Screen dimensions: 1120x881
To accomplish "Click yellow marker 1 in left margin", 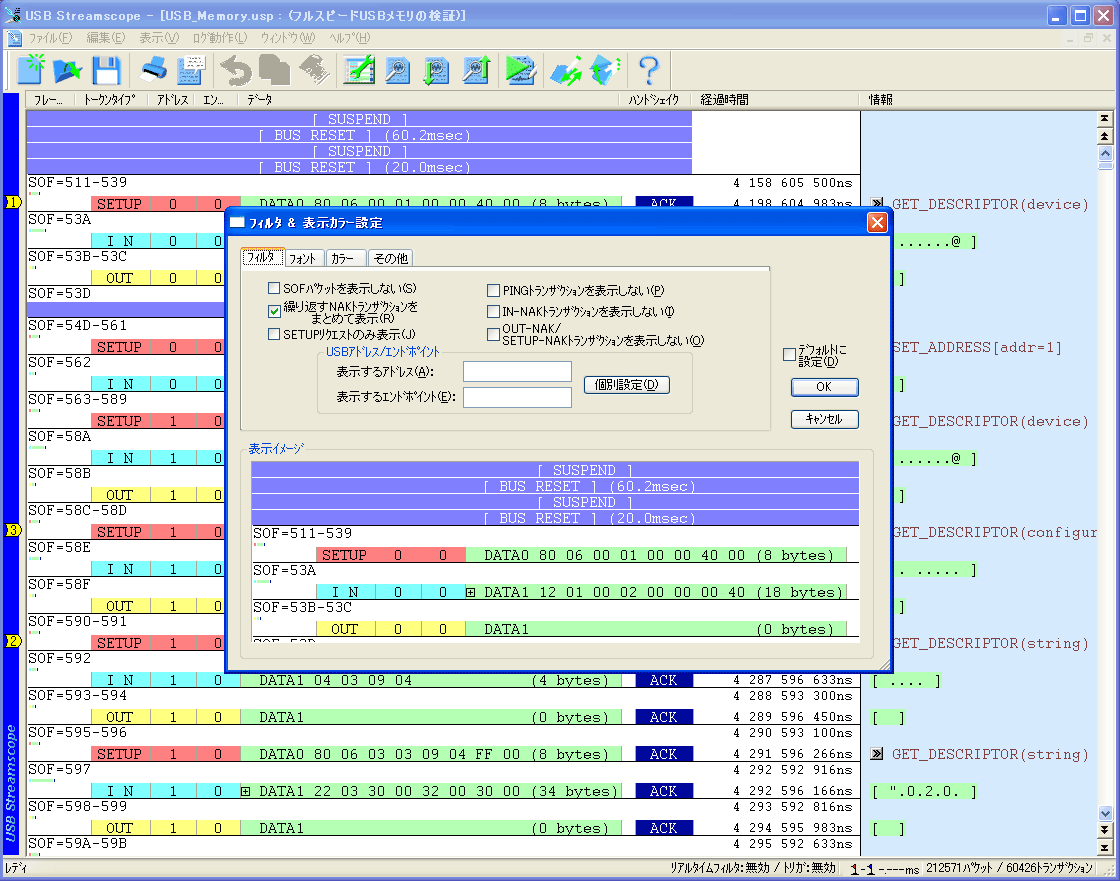I will [13, 202].
